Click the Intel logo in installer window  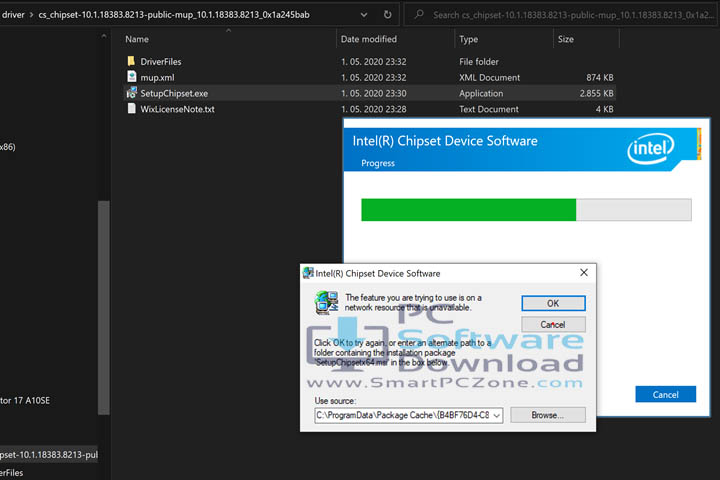pos(651,148)
